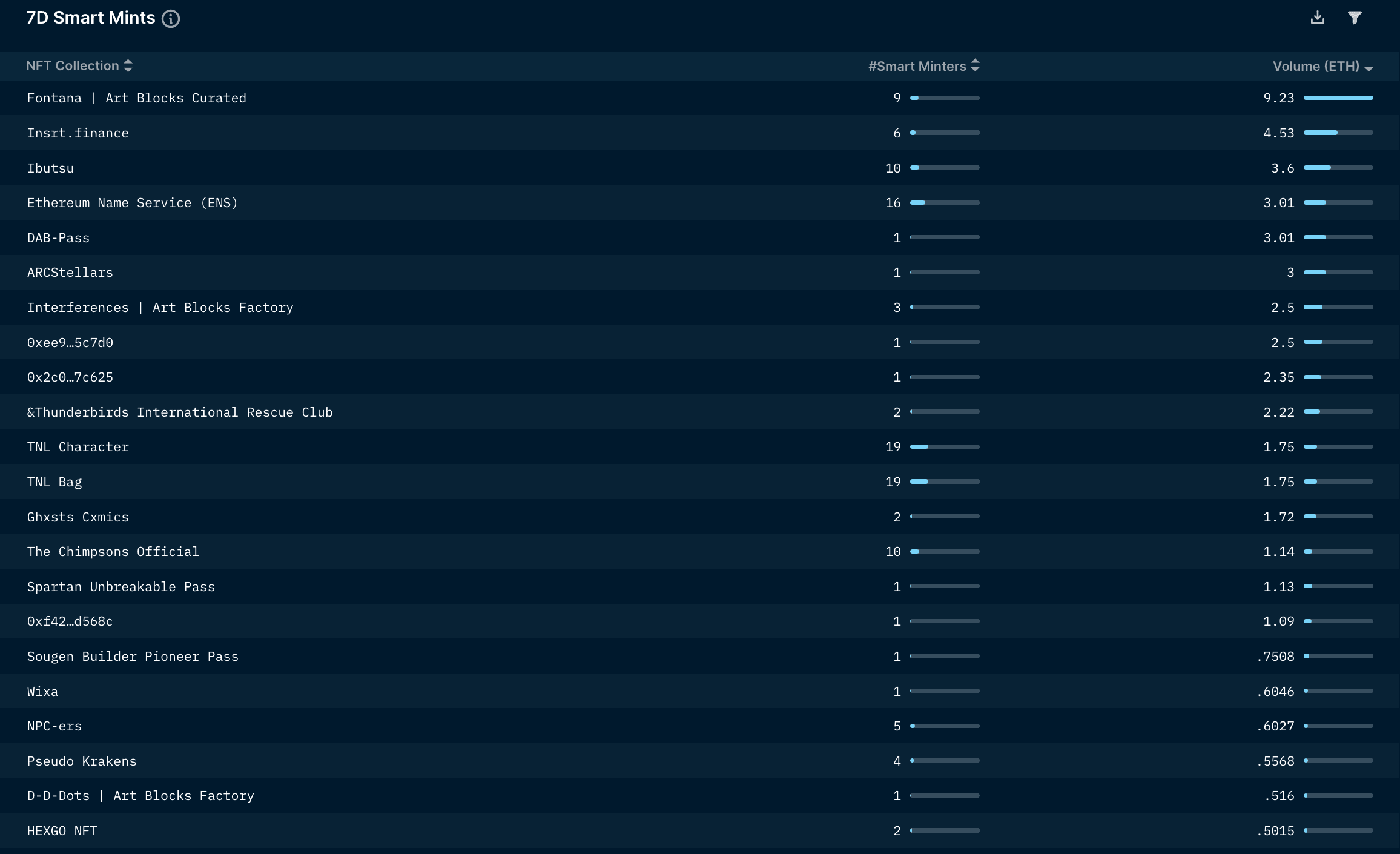Click the info icon beside 7D Smart Mints

pyautogui.click(x=171, y=19)
